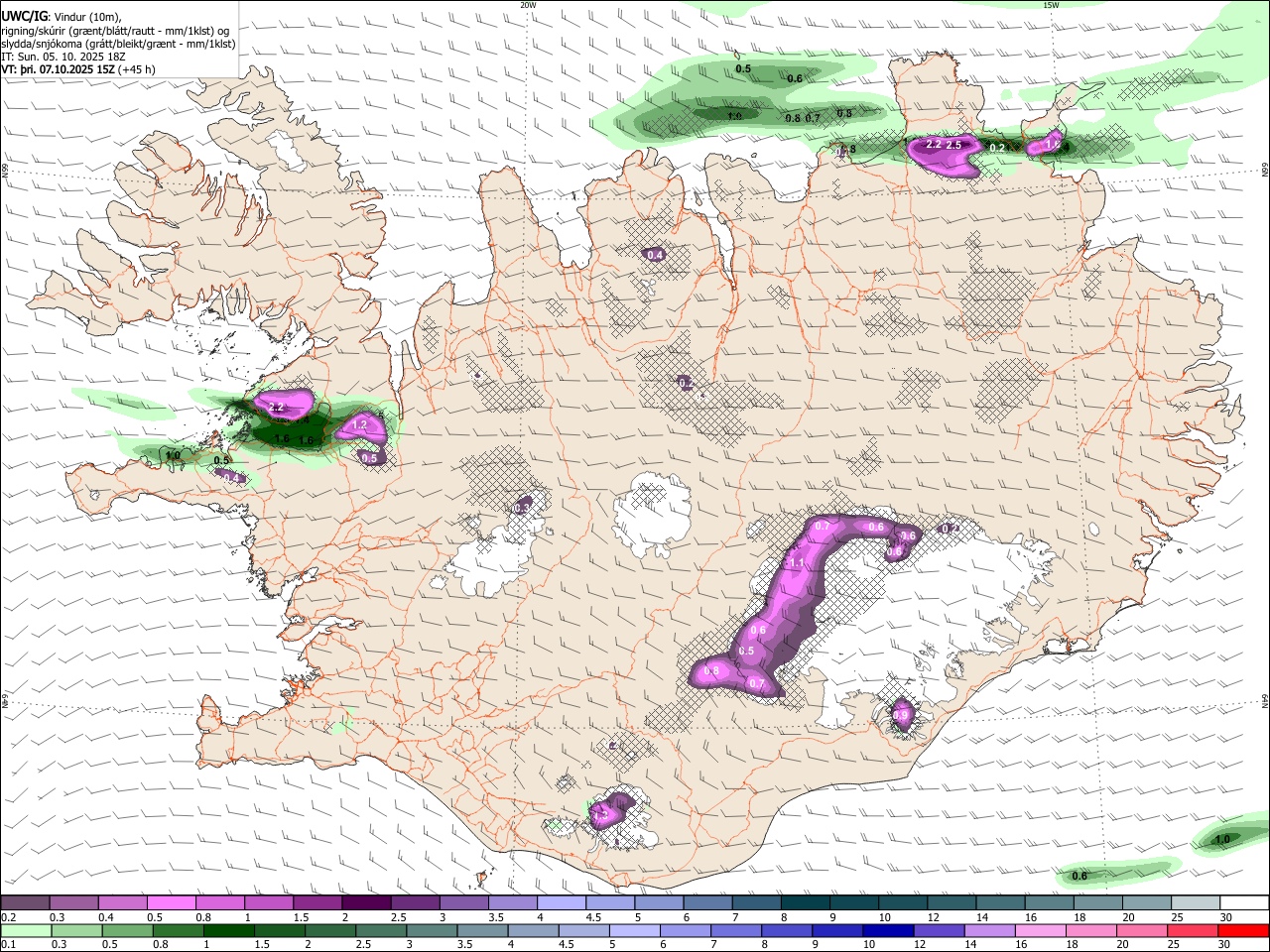
Task: Pick the 12 swatch in the top scale
Action: tap(952, 903)
